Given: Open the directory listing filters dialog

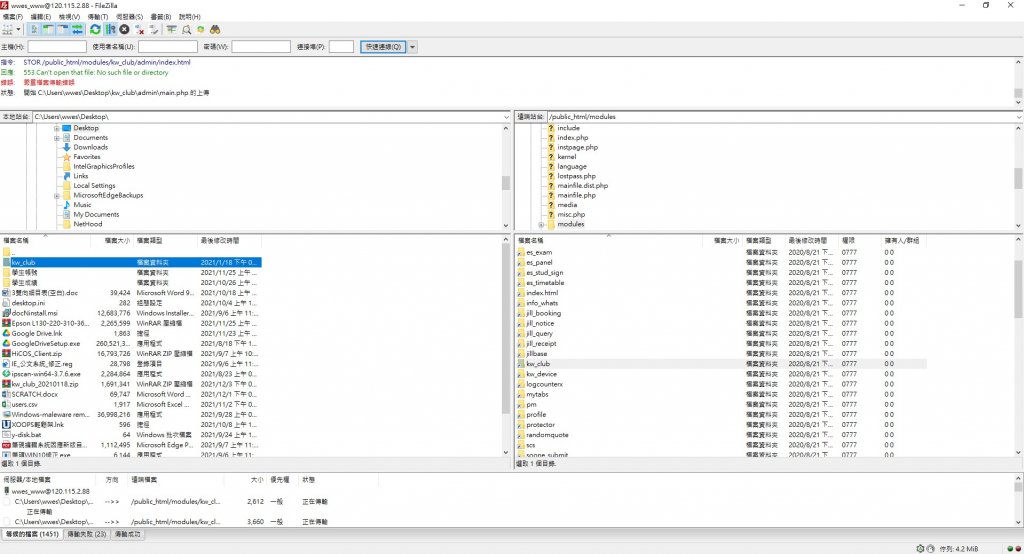Looking at the screenshot, I should (x=171, y=29).
